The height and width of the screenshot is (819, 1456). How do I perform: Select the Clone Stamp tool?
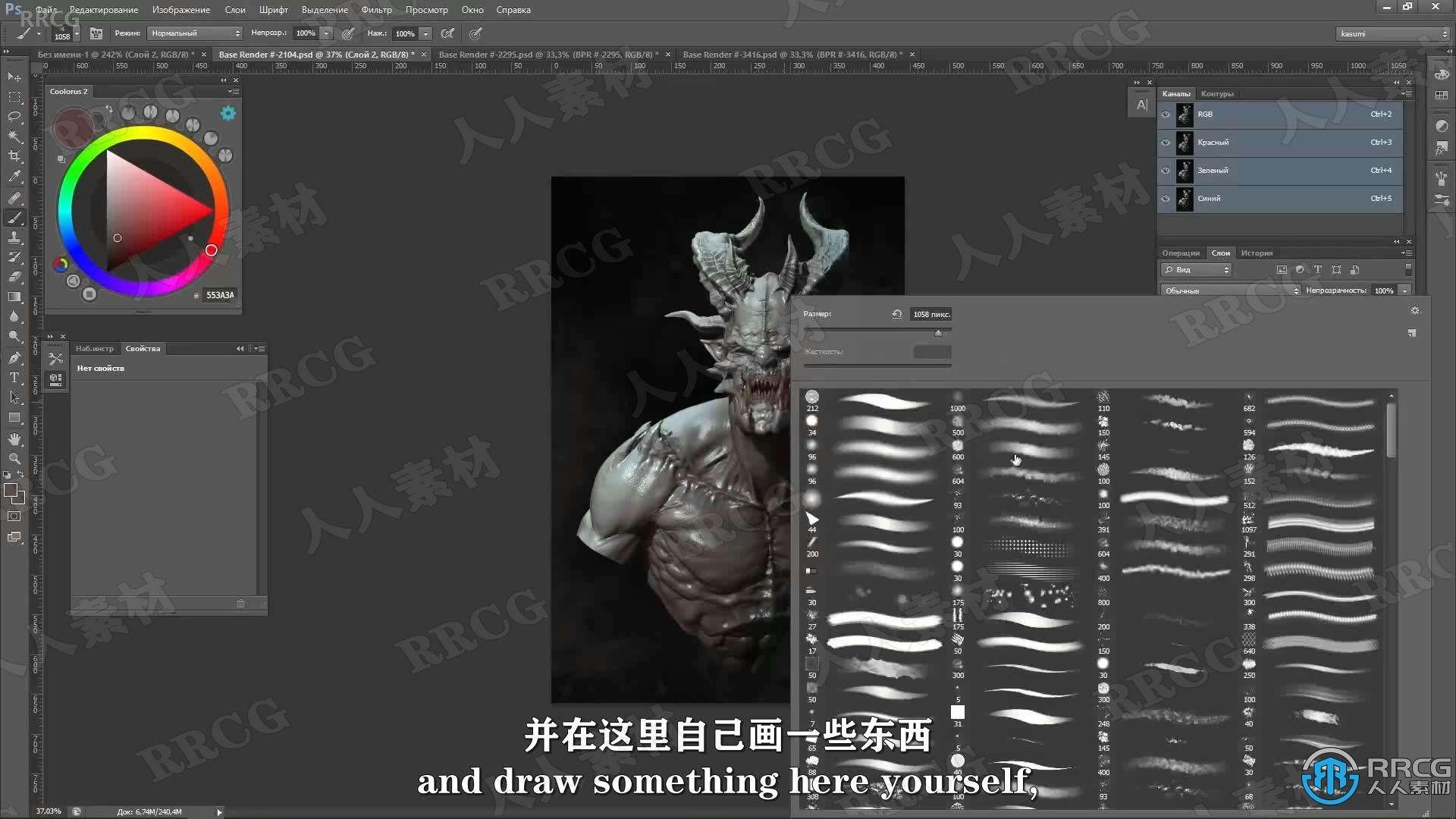pyautogui.click(x=14, y=237)
